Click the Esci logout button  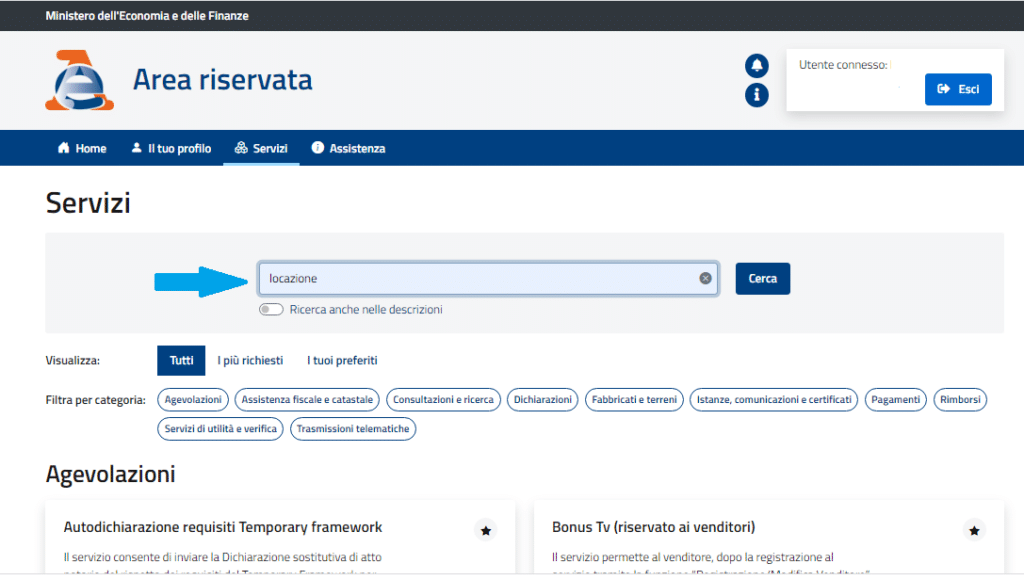958,89
